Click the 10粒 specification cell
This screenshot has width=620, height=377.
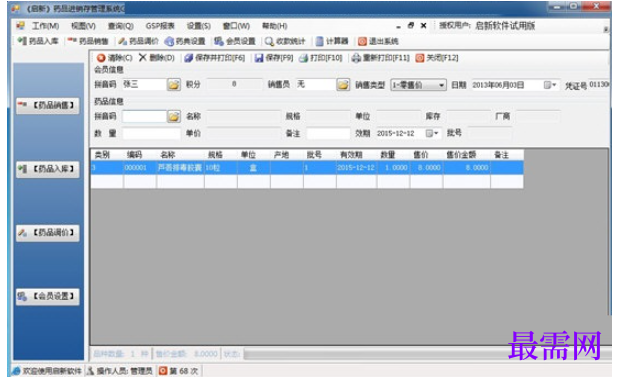(221, 168)
